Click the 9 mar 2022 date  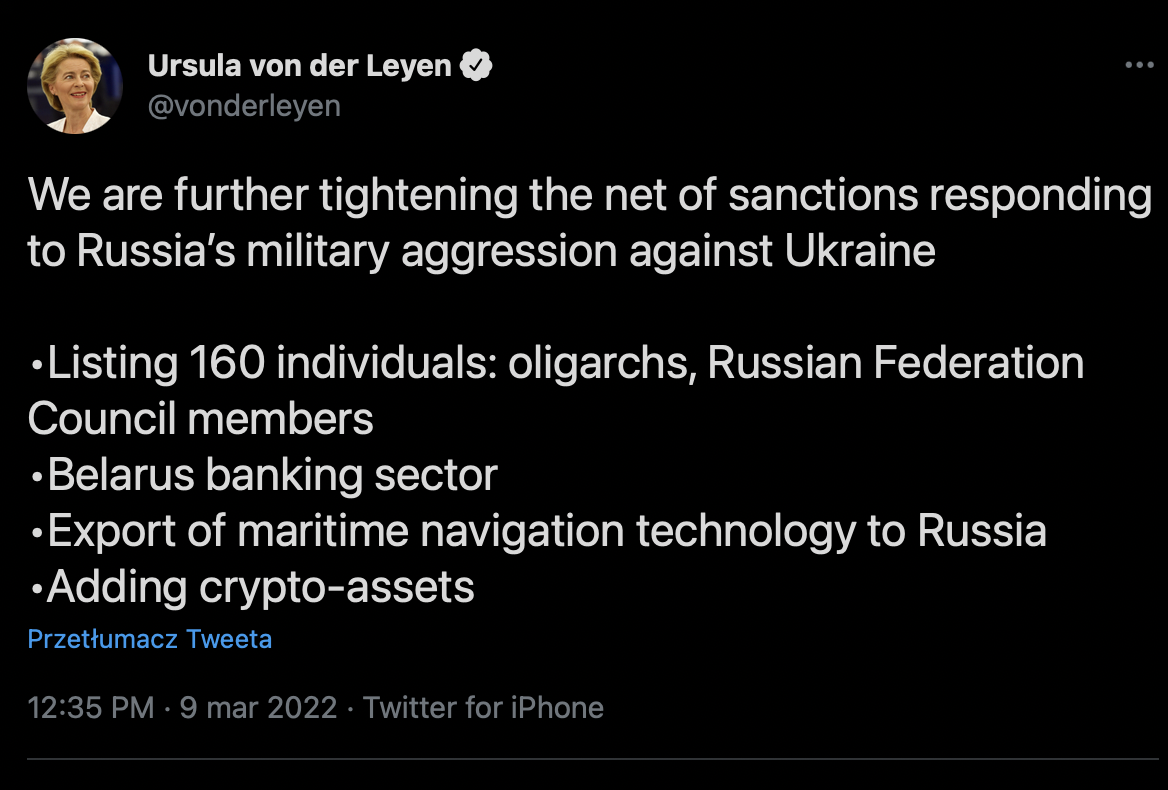click(x=258, y=707)
